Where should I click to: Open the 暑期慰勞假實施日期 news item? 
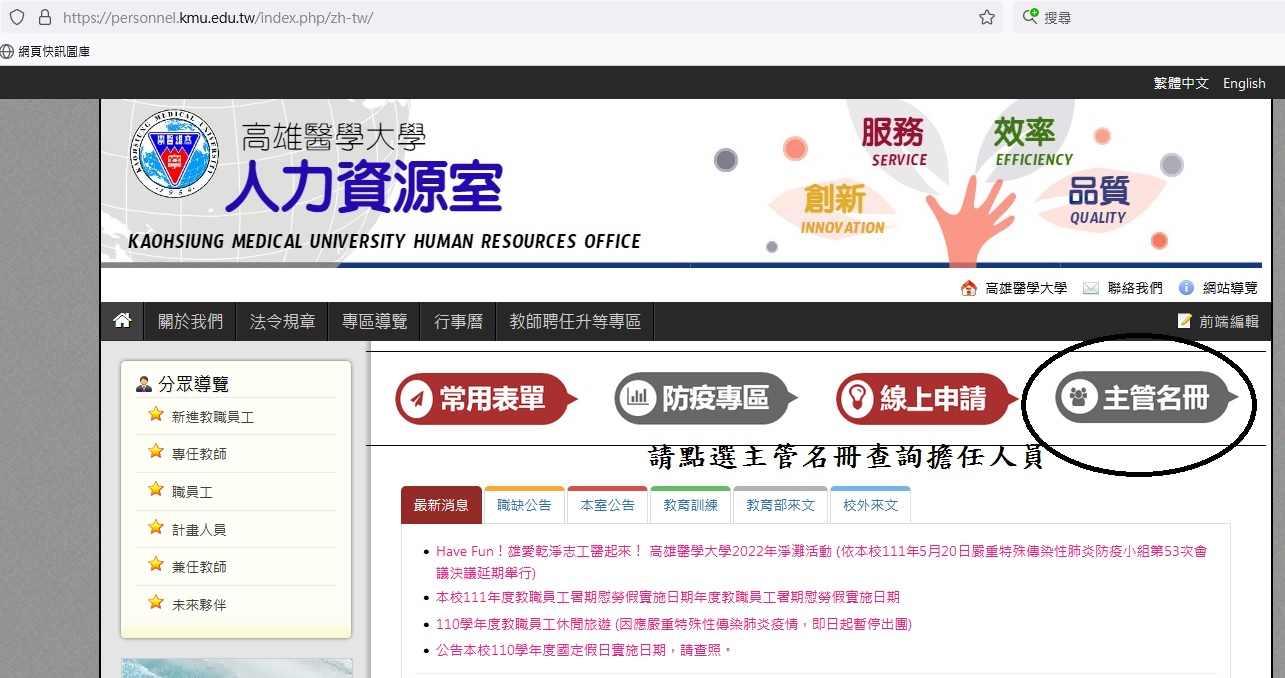tap(668, 597)
